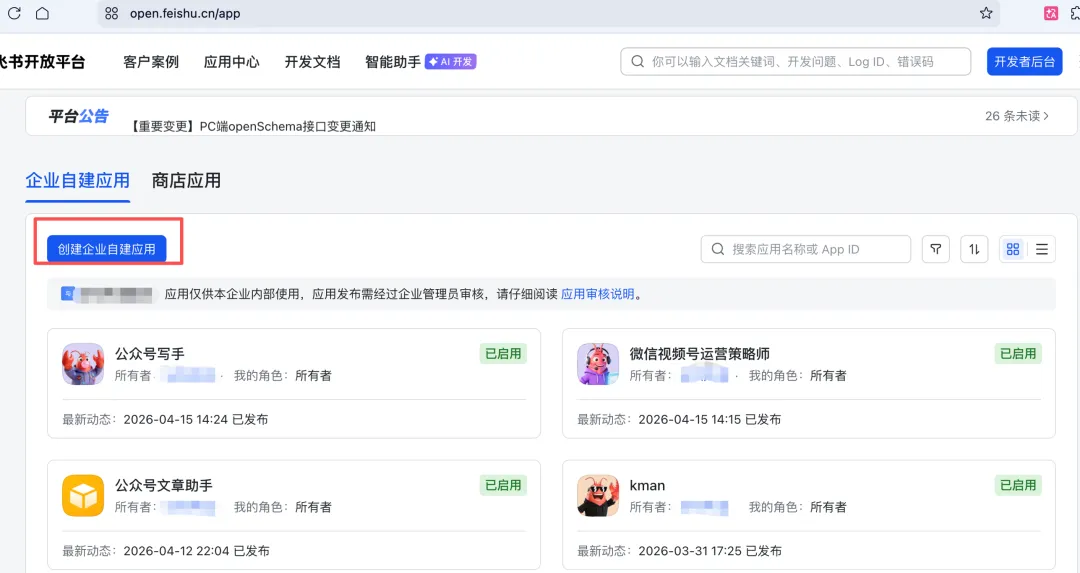Screen dimensions: 1080x573
Task: Click the AI 开发 badge
Action: tap(450, 61)
